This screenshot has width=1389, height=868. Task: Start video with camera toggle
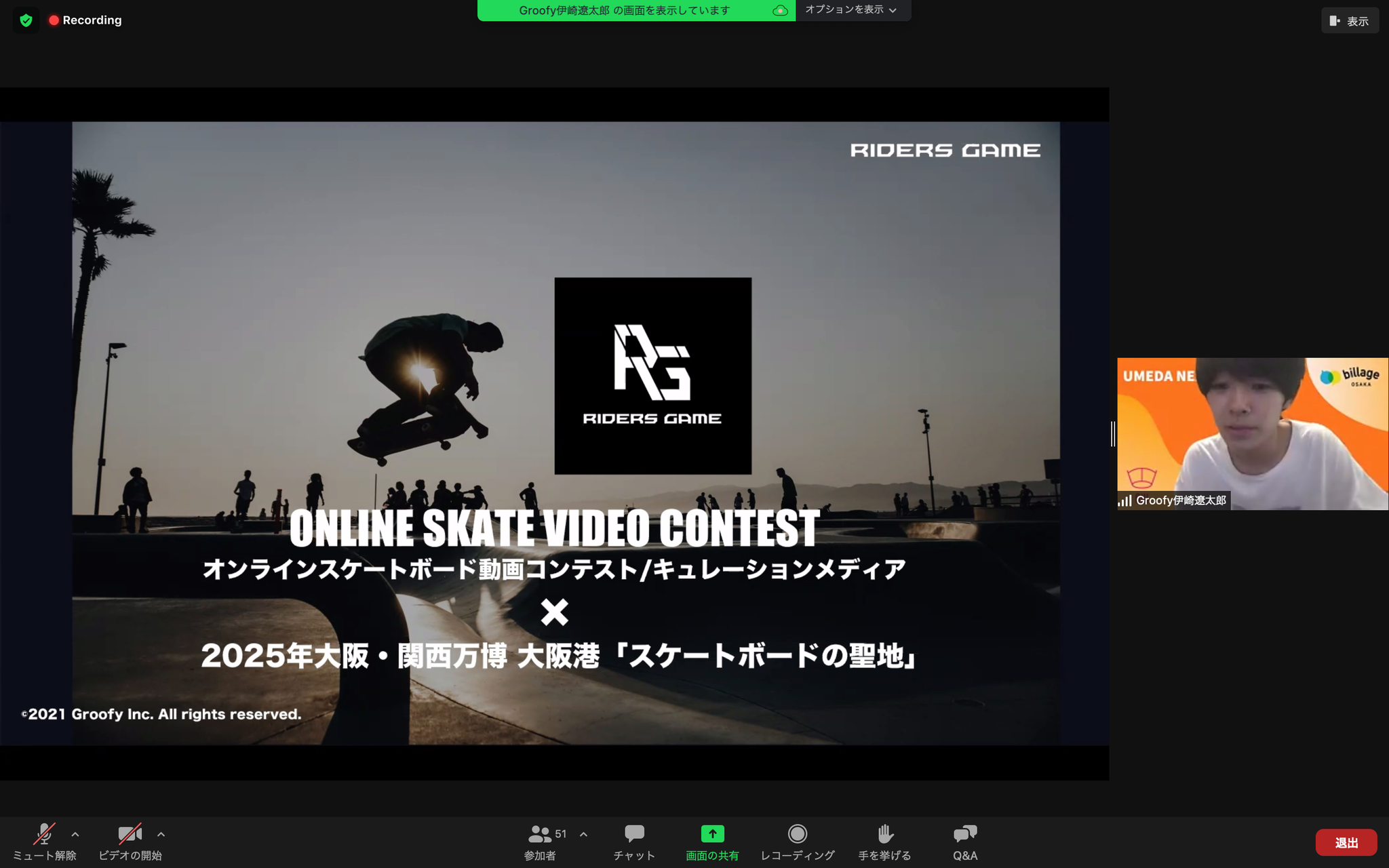[130, 834]
